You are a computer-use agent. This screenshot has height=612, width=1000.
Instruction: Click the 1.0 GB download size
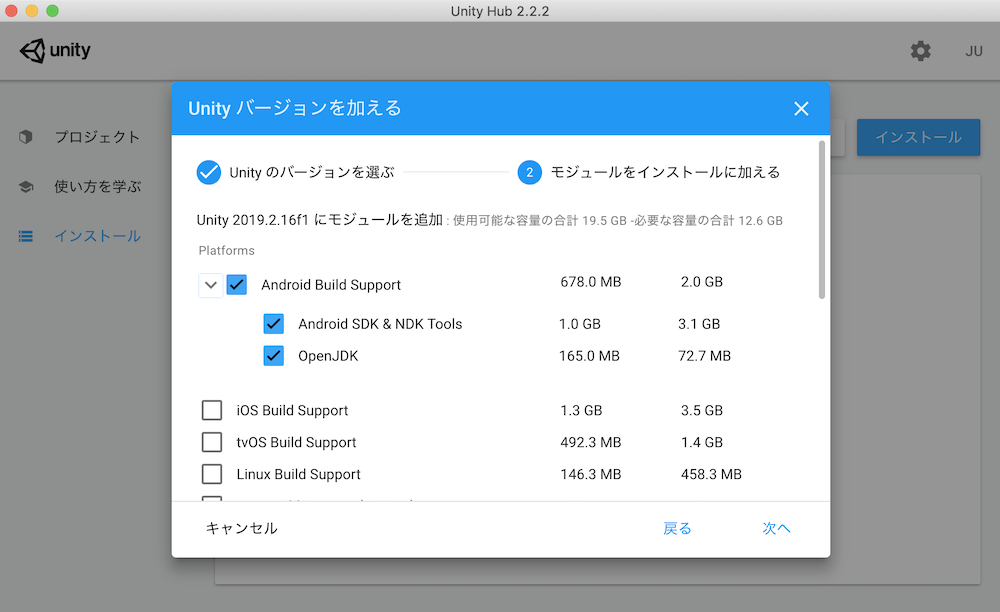click(x=580, y=324)
